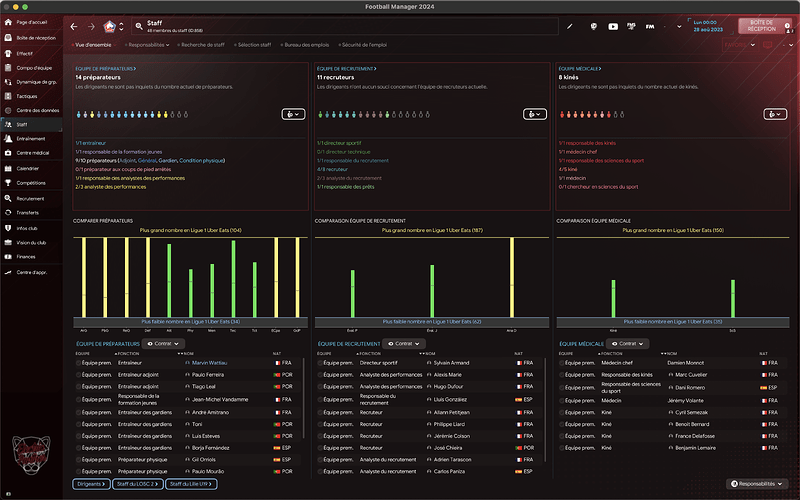
Task: Open Marvin Wattiau staff profile
Action: point(210,363)
